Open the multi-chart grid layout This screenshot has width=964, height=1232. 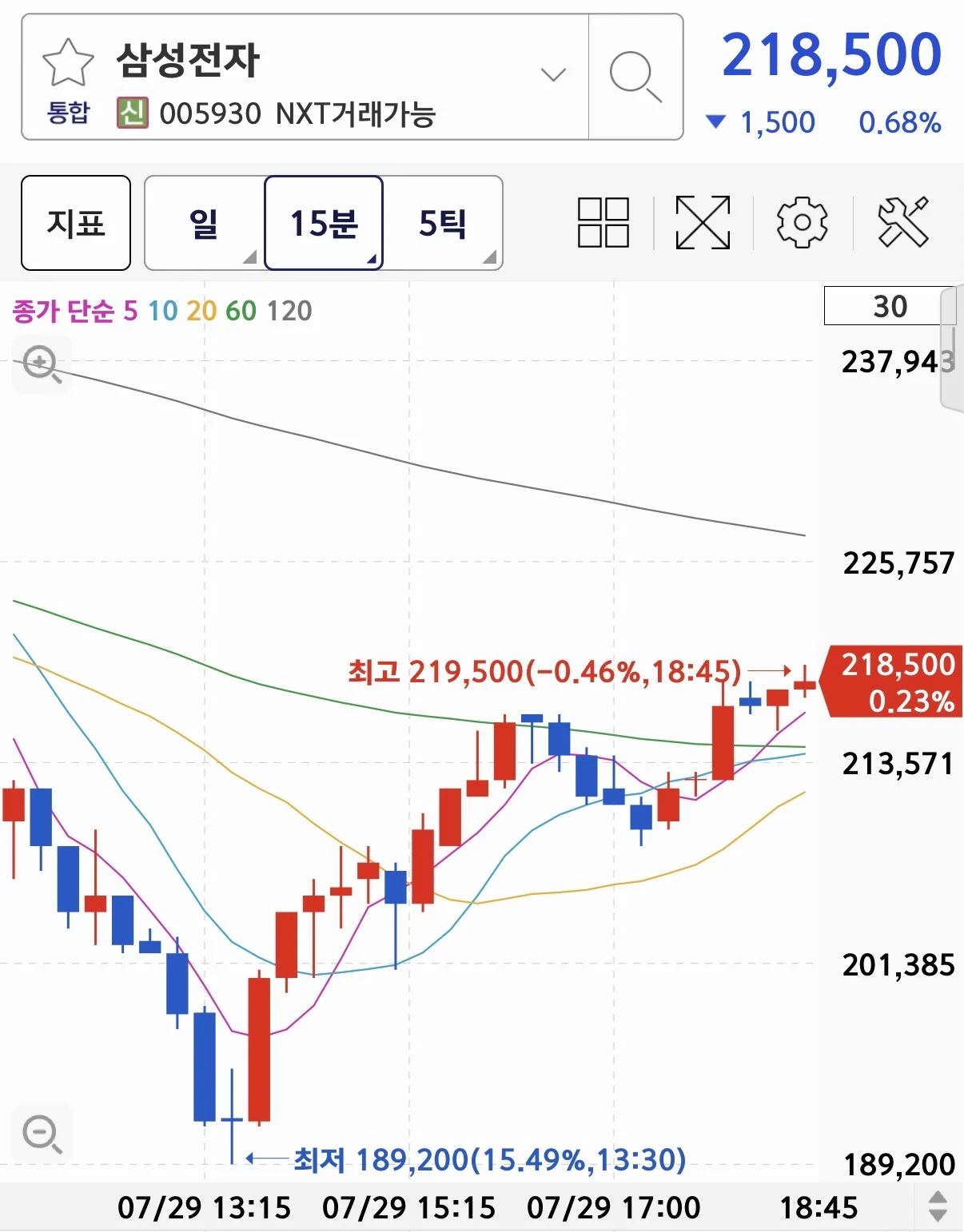click(x=603, y=222)
